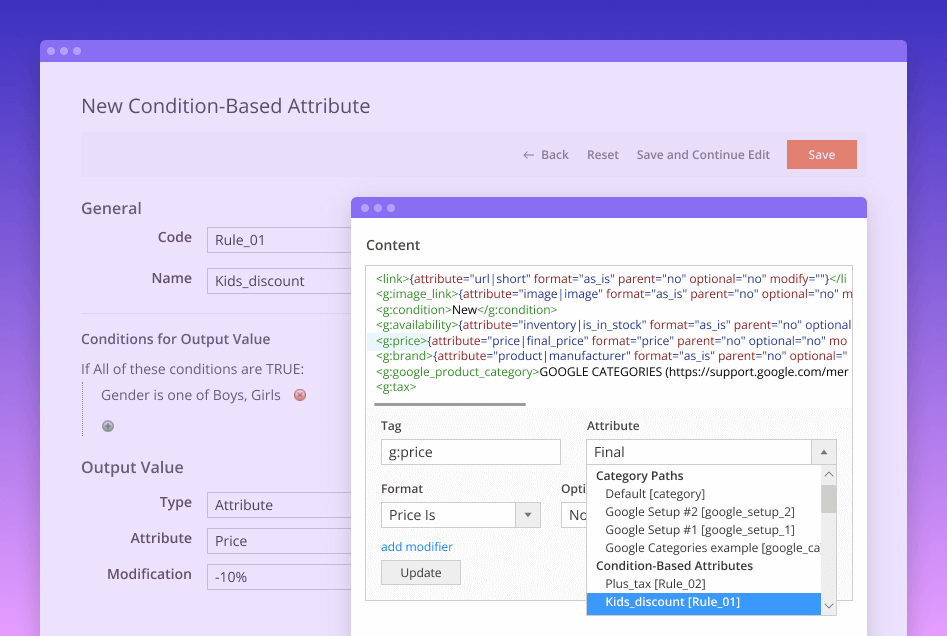Open the Format dropdown showing "Price Is"

point(530,514)
